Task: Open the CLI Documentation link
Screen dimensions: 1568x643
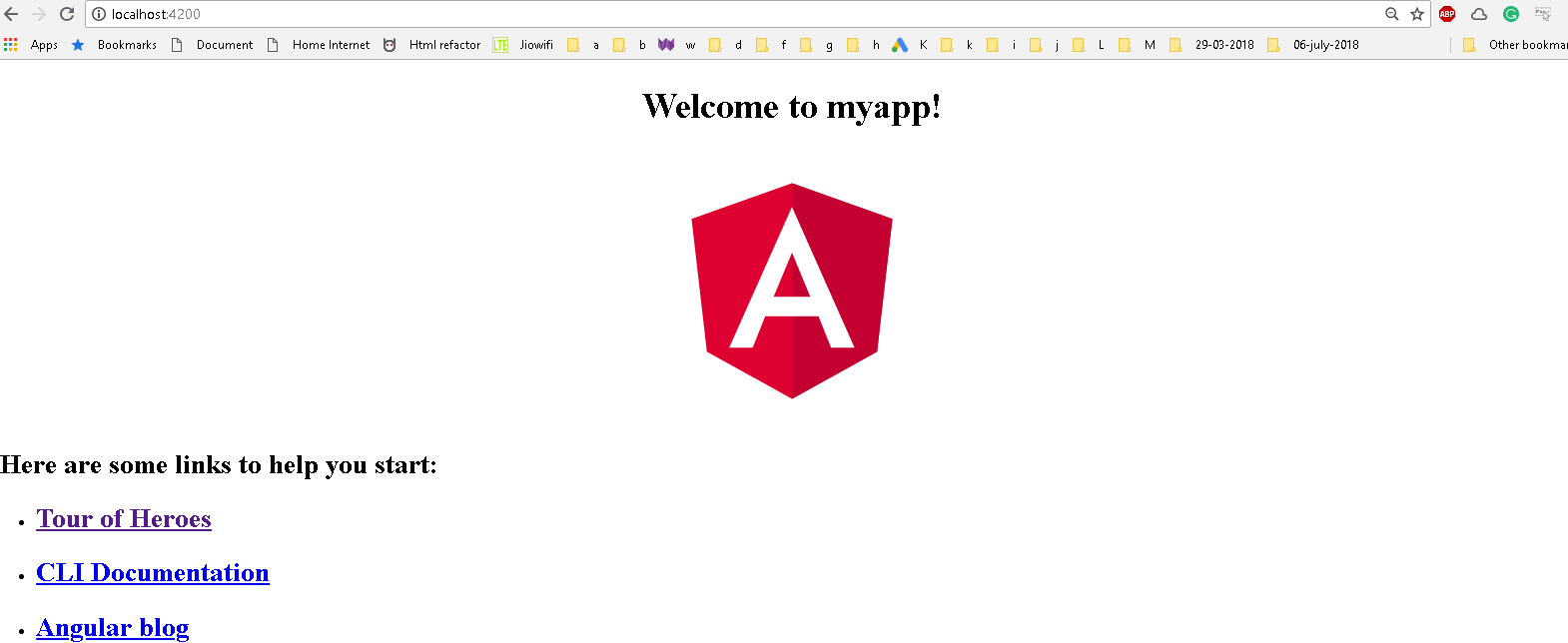Action: [x=153, y=572]
